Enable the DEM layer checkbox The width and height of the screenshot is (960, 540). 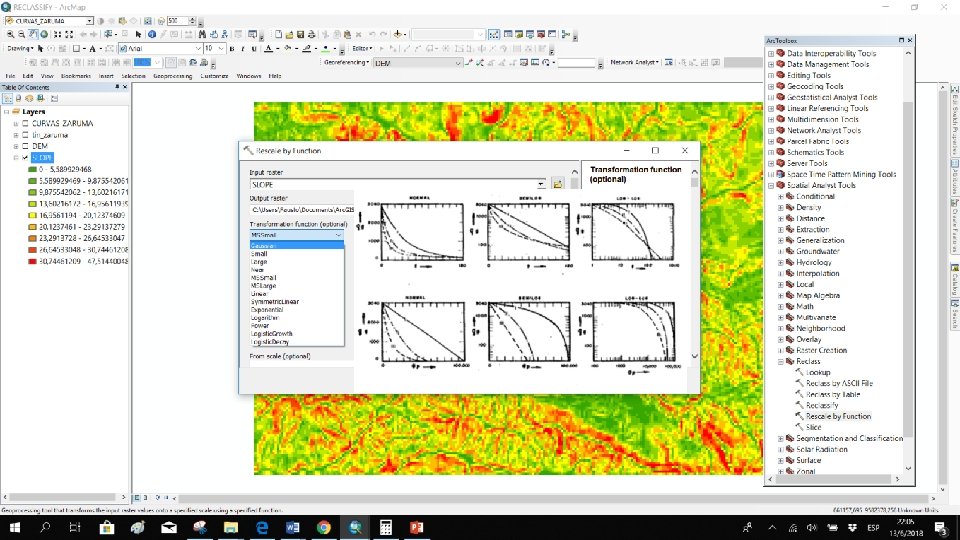pos(26,146)
